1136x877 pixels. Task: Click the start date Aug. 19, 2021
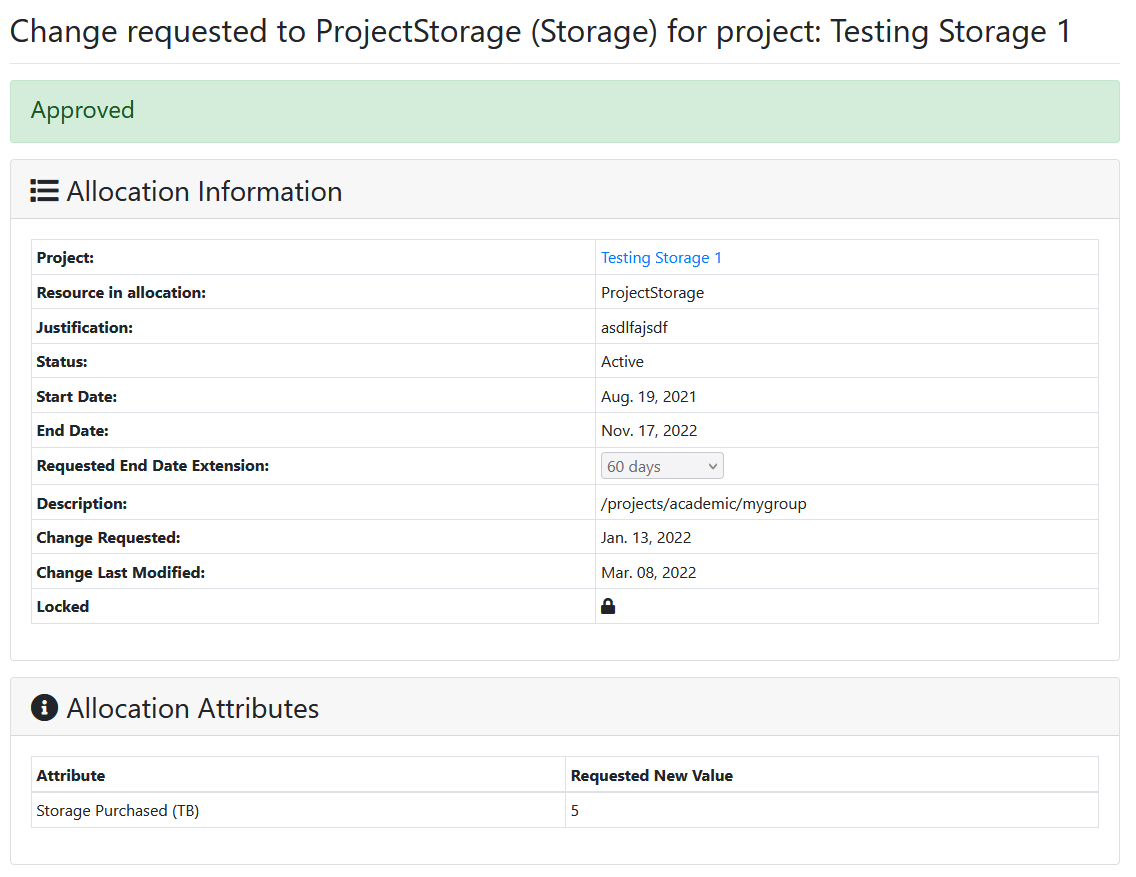[x=648, y=397]
